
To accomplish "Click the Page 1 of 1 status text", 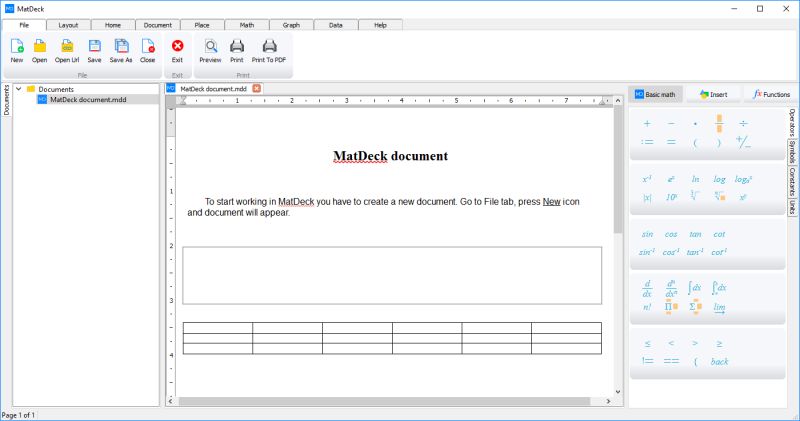I will [x=18, y=415].
